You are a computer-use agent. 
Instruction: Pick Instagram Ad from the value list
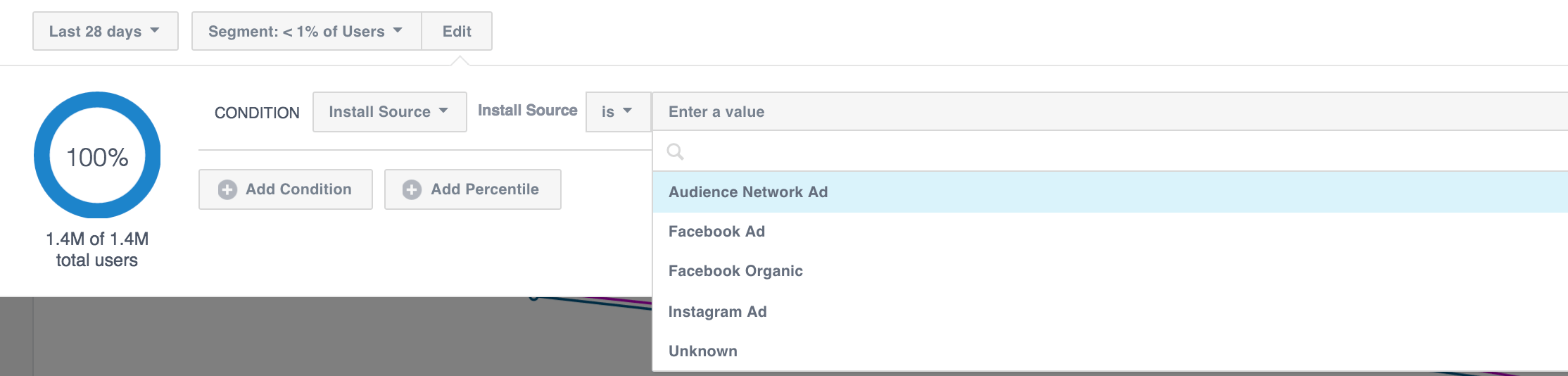[717, 312]
